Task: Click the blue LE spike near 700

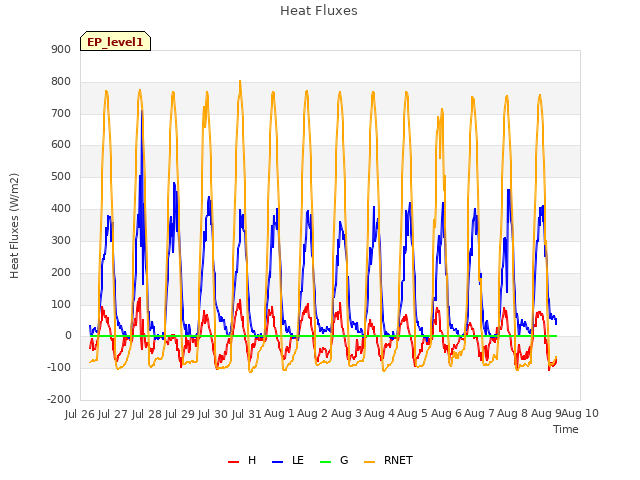Action: 142,112
